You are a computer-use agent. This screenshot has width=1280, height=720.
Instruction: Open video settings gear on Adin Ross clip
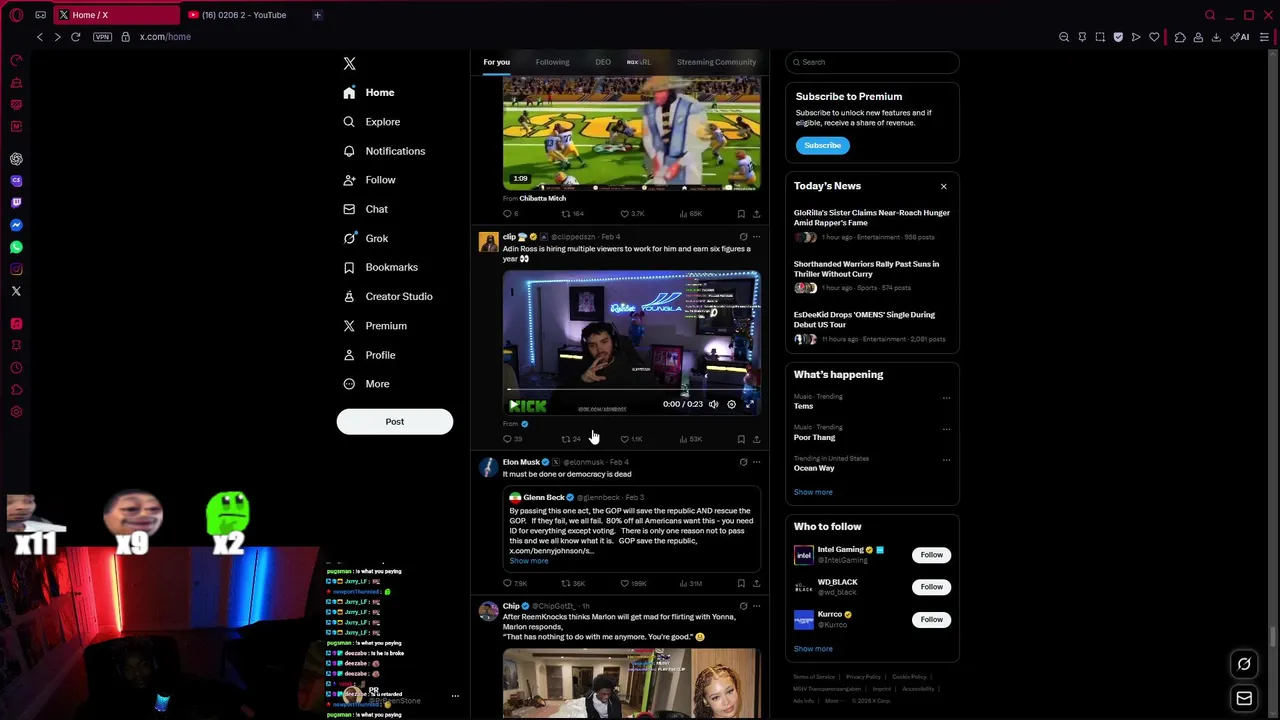point(731,404)
